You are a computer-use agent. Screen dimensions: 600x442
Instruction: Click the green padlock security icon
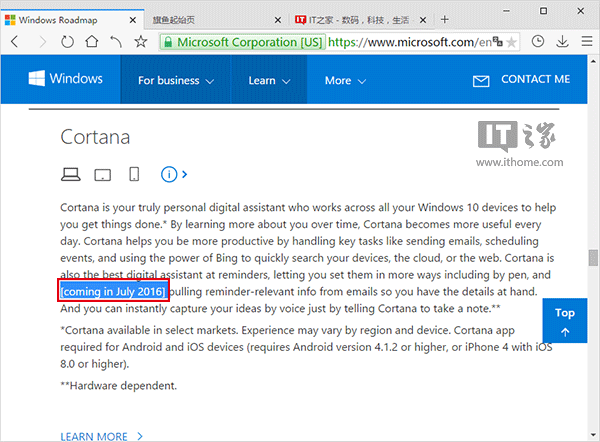tap(168, 42)
